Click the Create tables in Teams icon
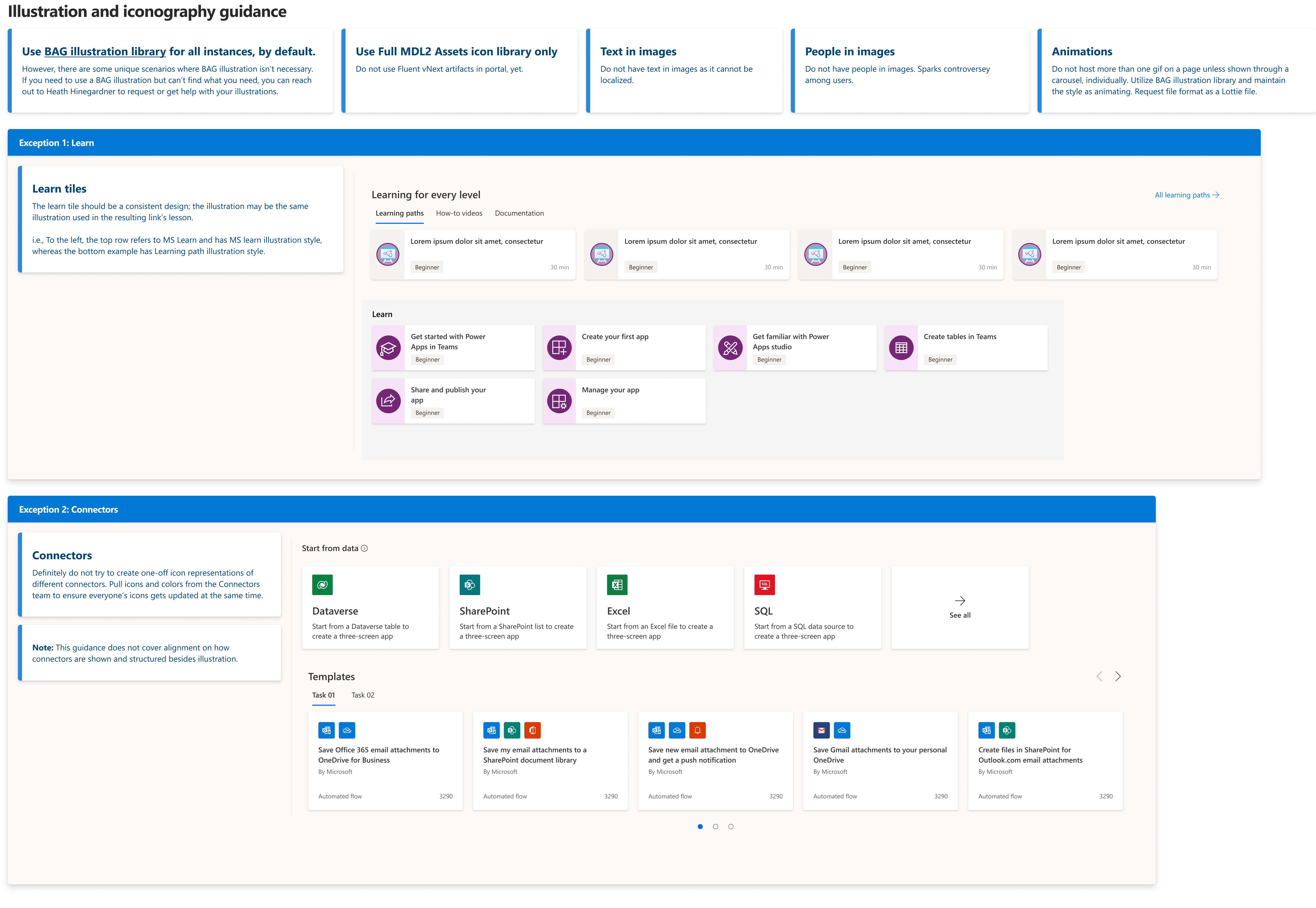Viewport: 1316px width, 908px height. [901, 348]
